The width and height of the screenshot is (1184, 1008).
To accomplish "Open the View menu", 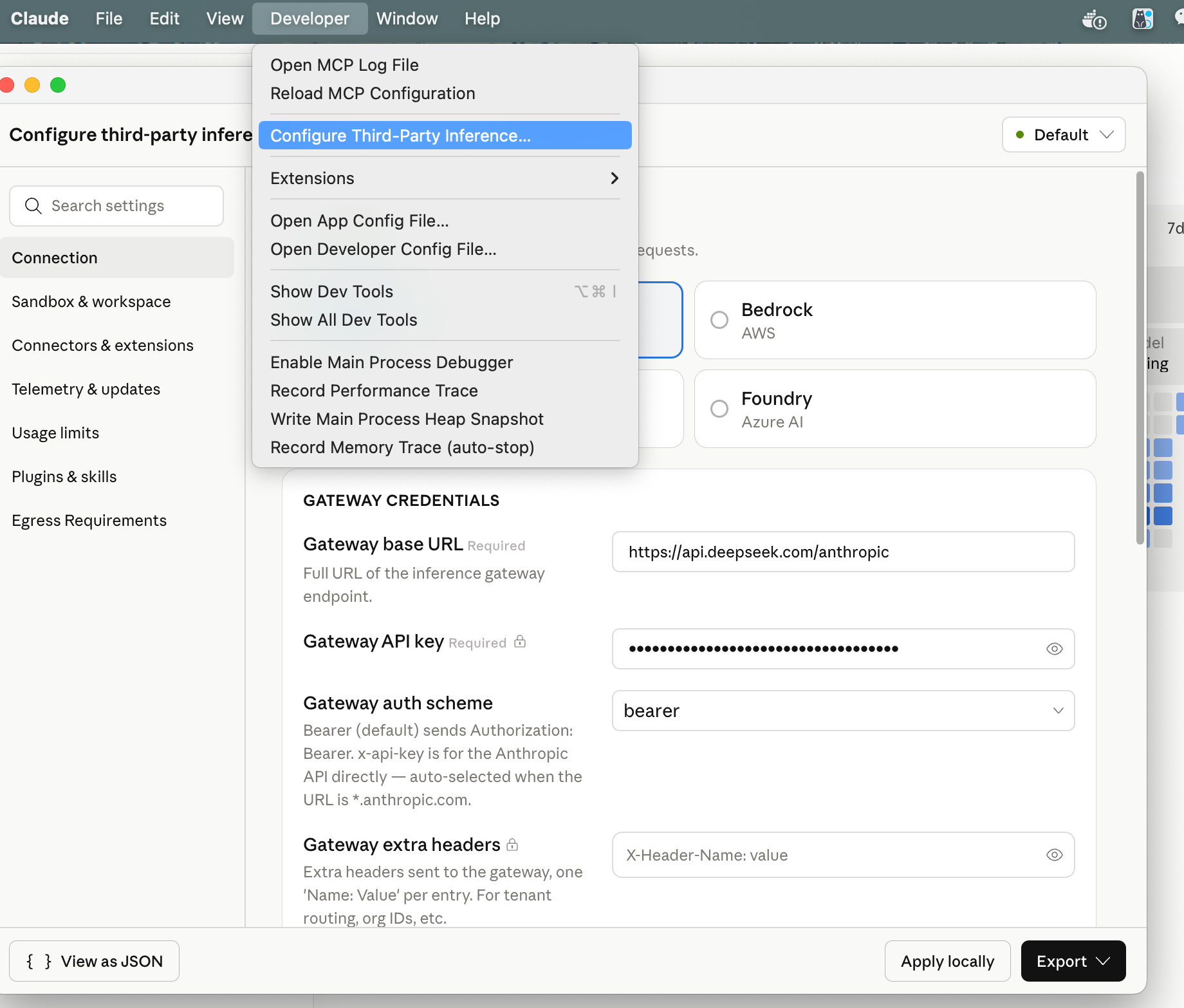I will [x=225, y=19].
